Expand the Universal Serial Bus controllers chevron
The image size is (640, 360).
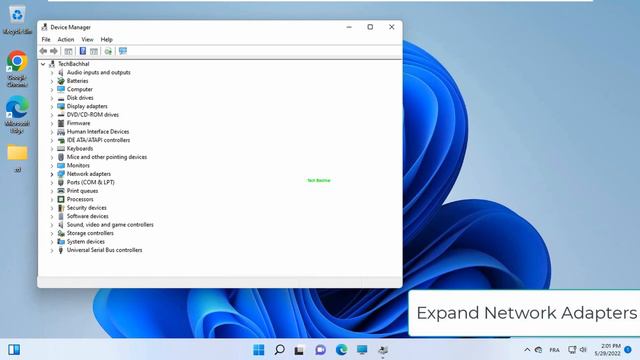[52, 251]
